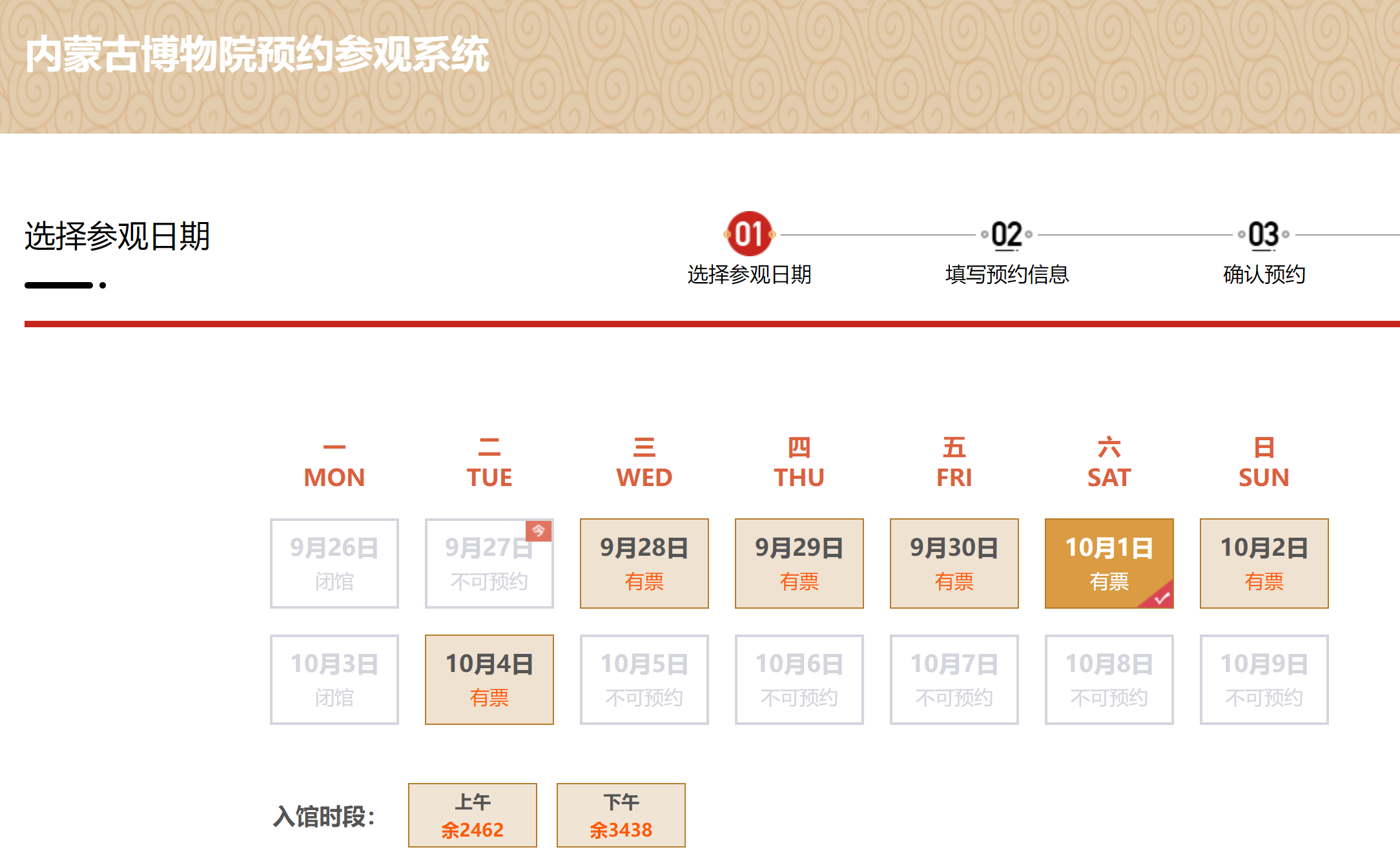The width and height of the screenshot is (1400, 854).
Task: Click the unavailable 10月5日 date cell
Action: [644, 679]
